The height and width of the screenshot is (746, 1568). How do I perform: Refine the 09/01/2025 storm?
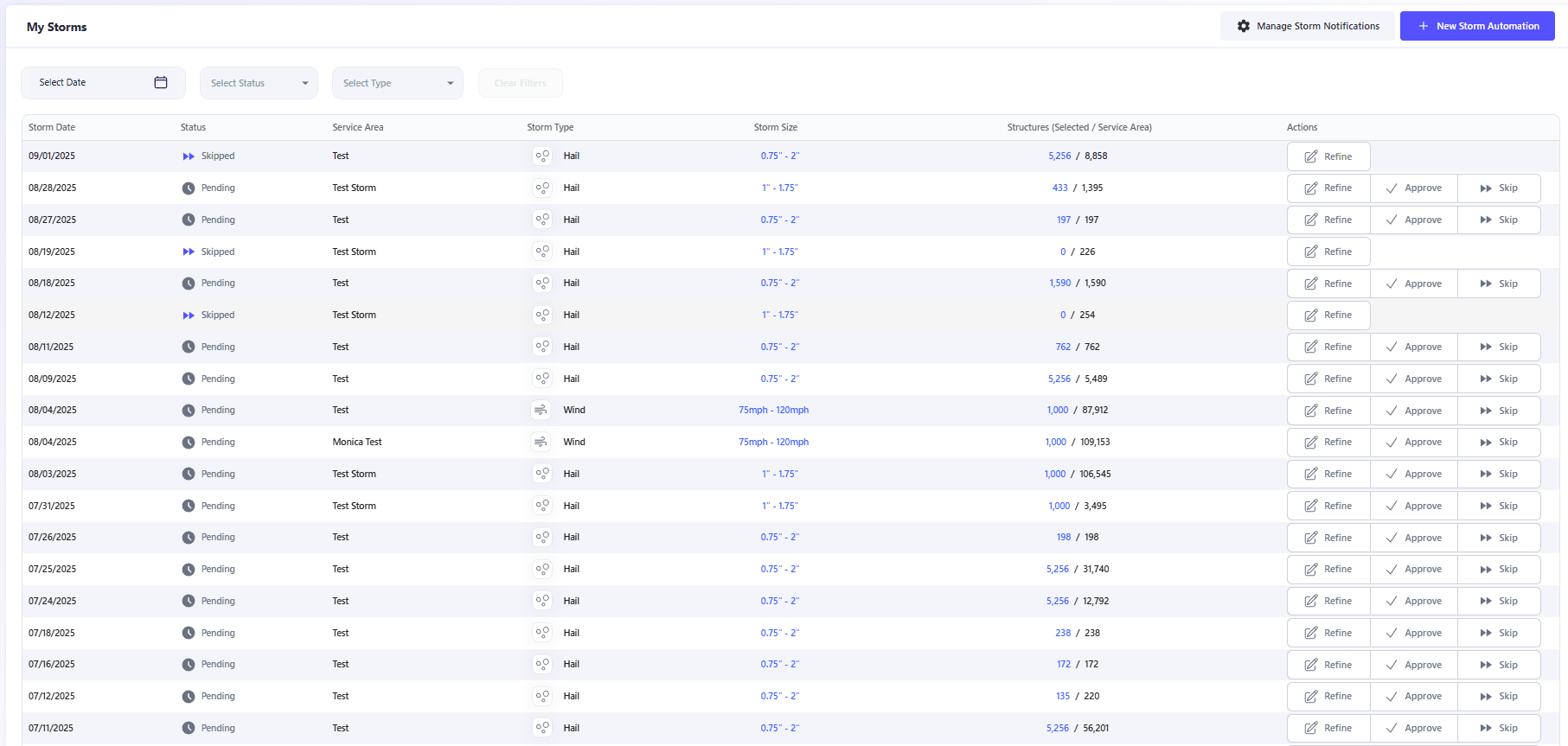coord(1328,156)
